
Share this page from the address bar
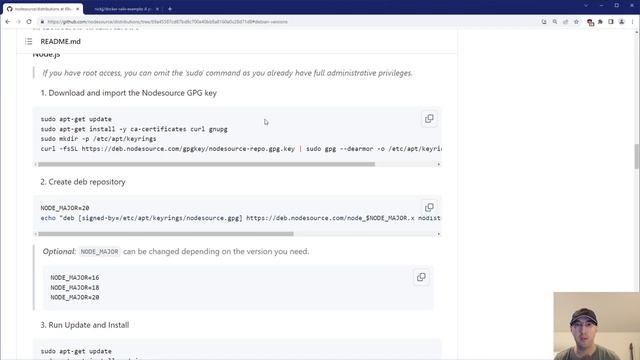pos(565,22)
